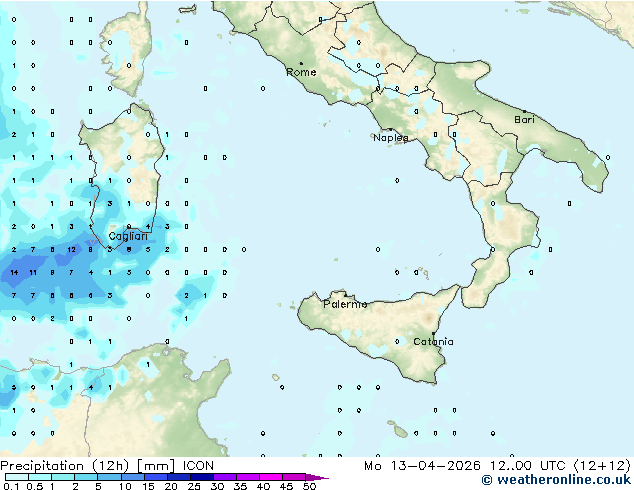Click the Rome city marker dot
The height and width of the screenshot is (490, 634).
tap(301, 63)
